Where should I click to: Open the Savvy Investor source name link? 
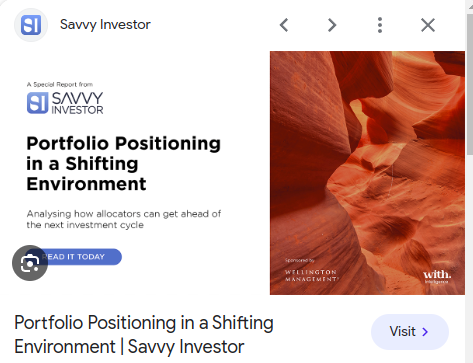point(105,25)
